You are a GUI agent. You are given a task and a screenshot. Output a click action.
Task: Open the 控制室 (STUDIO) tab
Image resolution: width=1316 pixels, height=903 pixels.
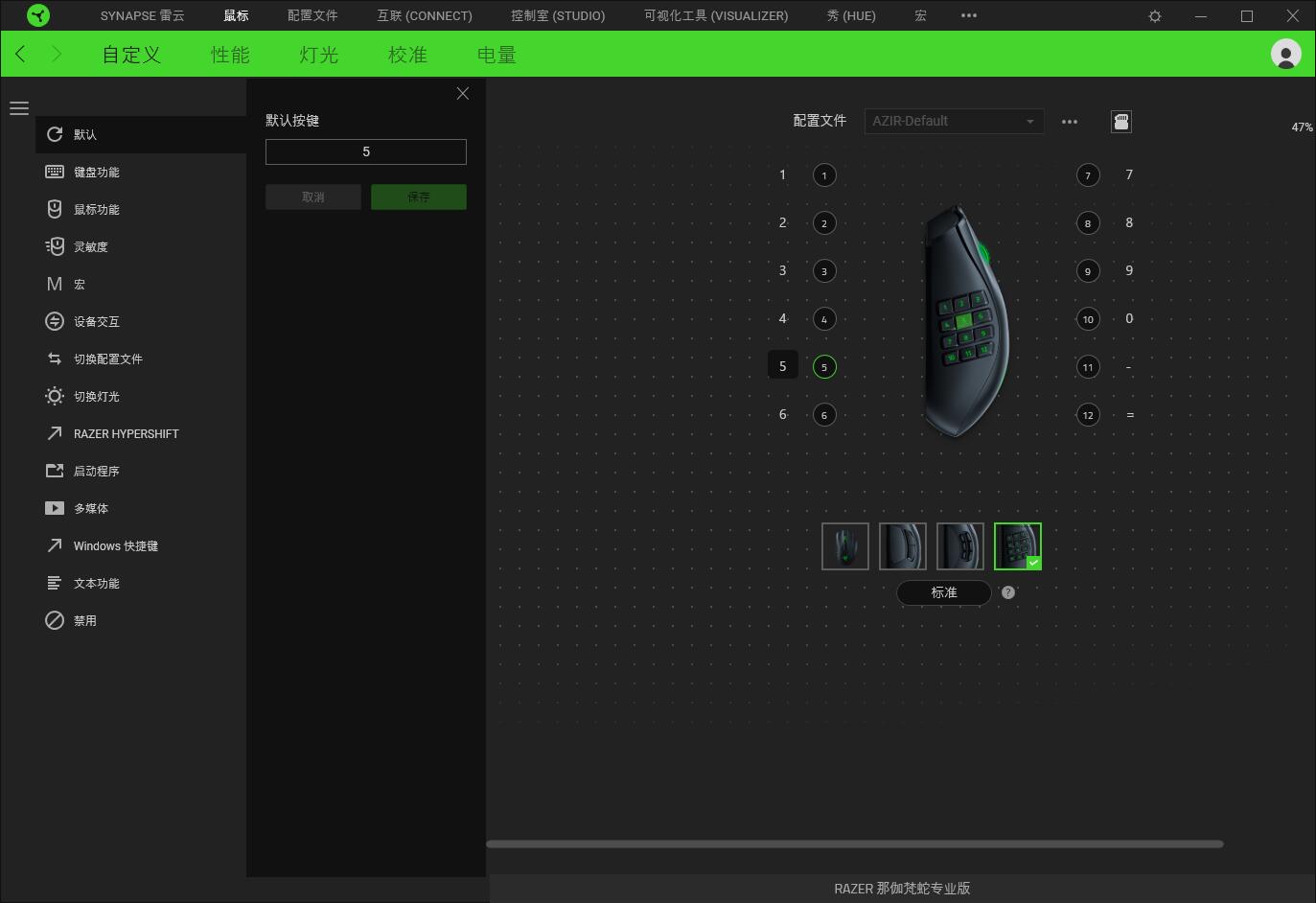(x=558, y=15)
